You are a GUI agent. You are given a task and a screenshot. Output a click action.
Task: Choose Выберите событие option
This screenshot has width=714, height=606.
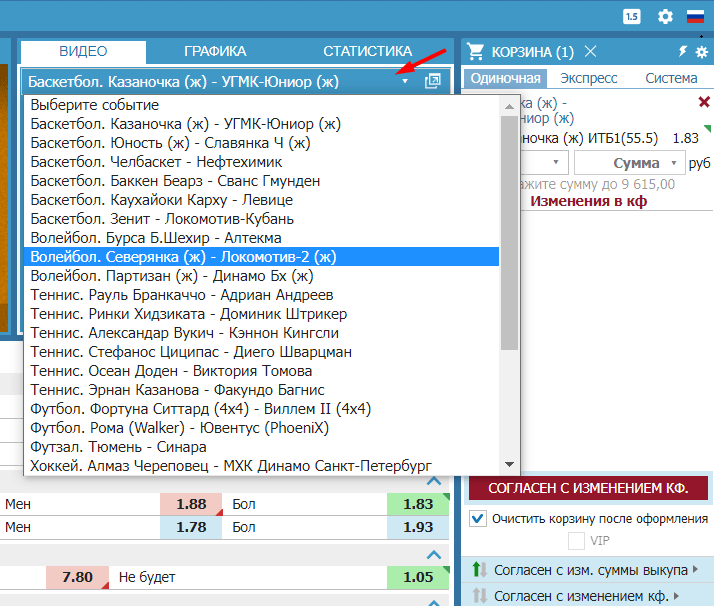pos(261,105)
